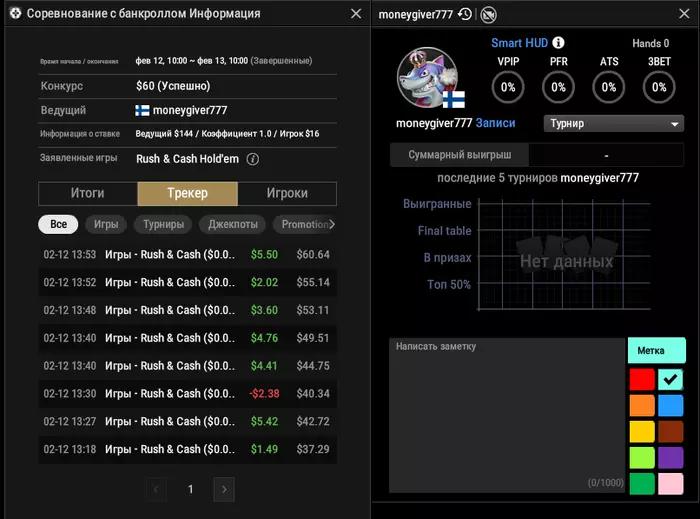The width and height of the screenshot is (700, 519).
Task: Select the Promotion filter chip
Action: point(305,224)
